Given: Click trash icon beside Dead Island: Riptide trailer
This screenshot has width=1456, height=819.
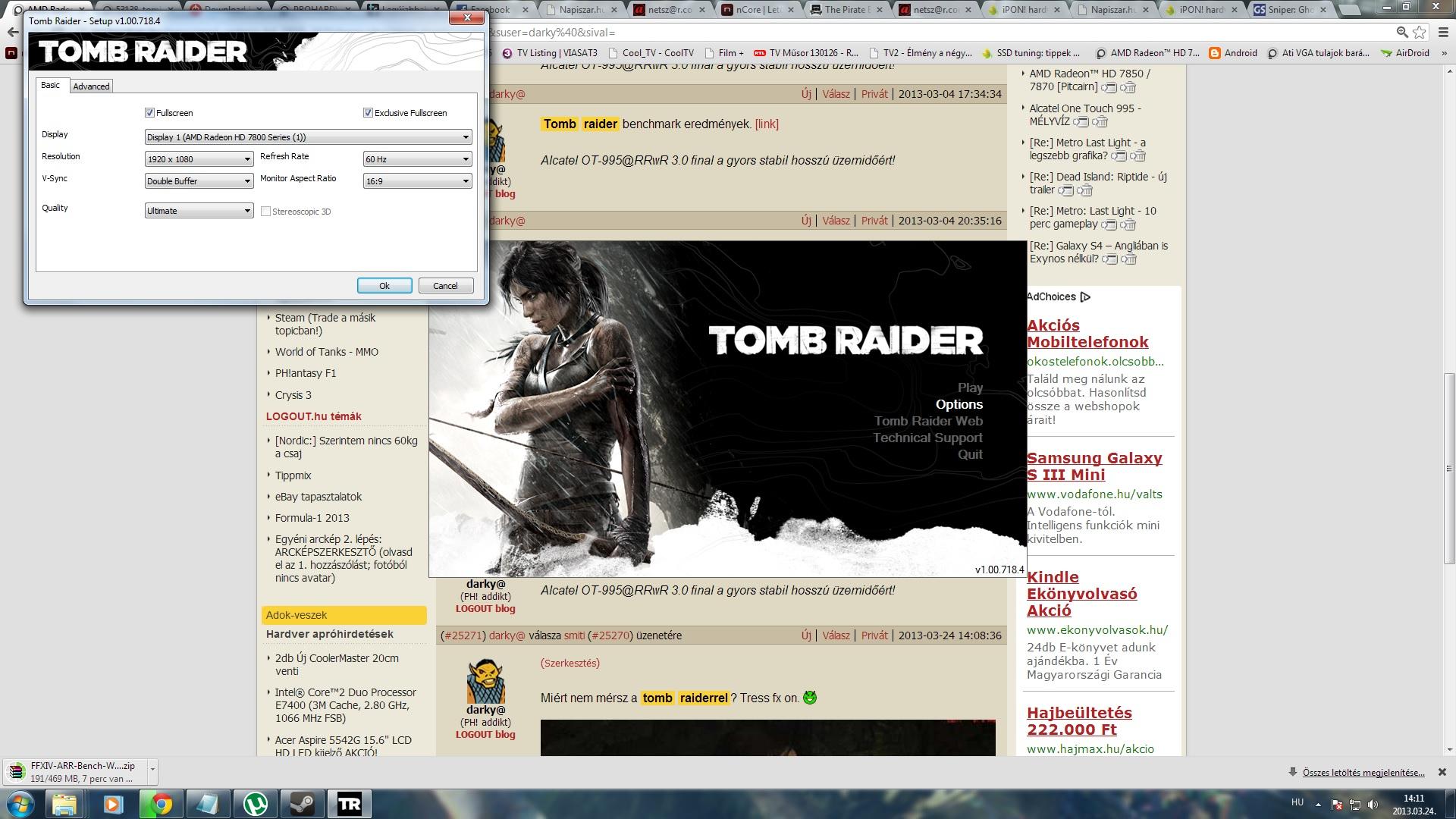Looking at the screenshot, I should tap(1085, 190).
